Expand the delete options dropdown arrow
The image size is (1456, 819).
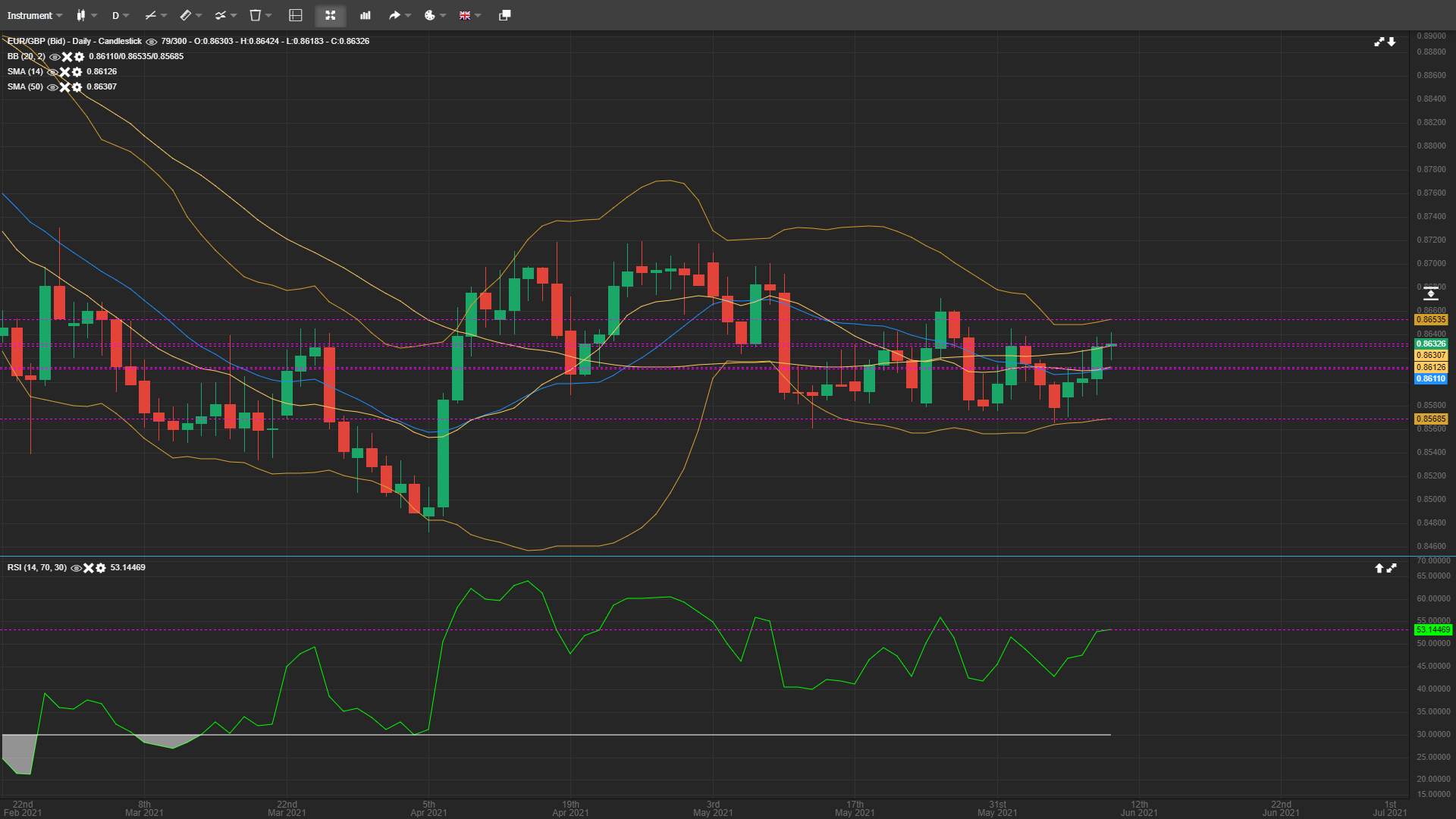coord(268,15)
